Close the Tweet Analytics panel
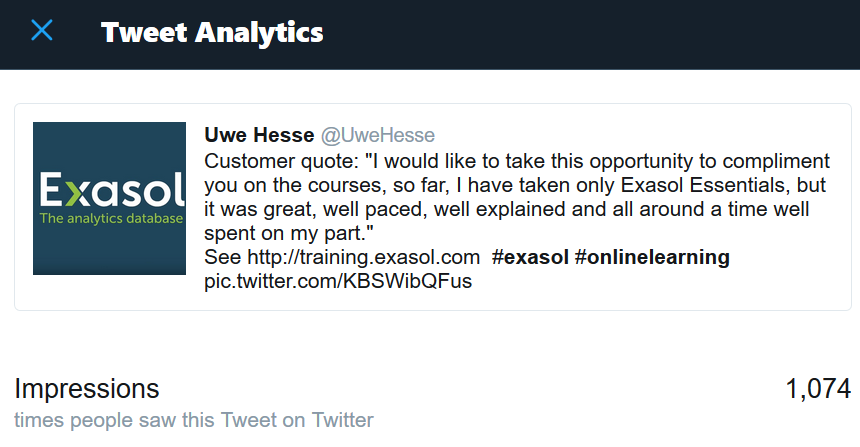860x447 pixels. [42, 31]
